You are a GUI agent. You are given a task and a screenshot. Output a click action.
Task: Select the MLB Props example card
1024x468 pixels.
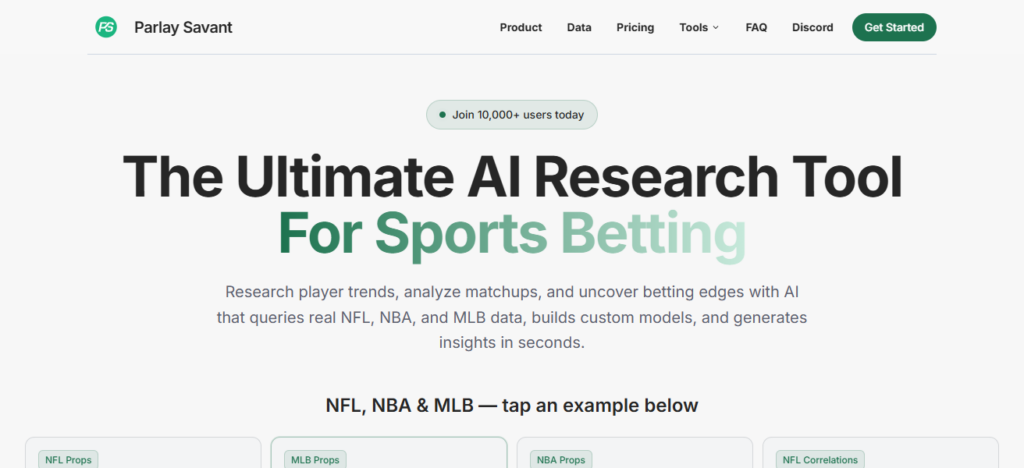click(x=389, y=452)
